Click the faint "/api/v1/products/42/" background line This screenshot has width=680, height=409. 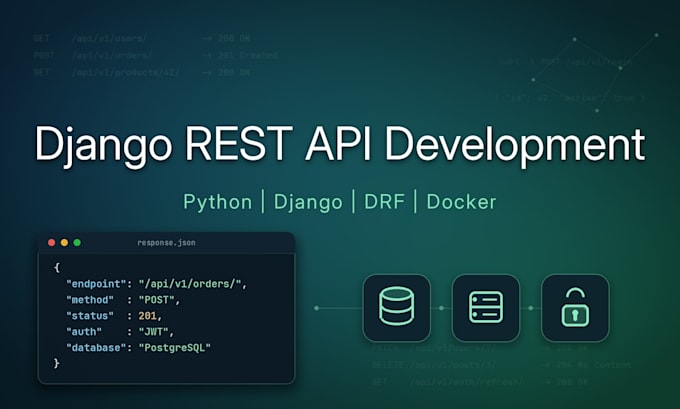(x=126, y=72)
